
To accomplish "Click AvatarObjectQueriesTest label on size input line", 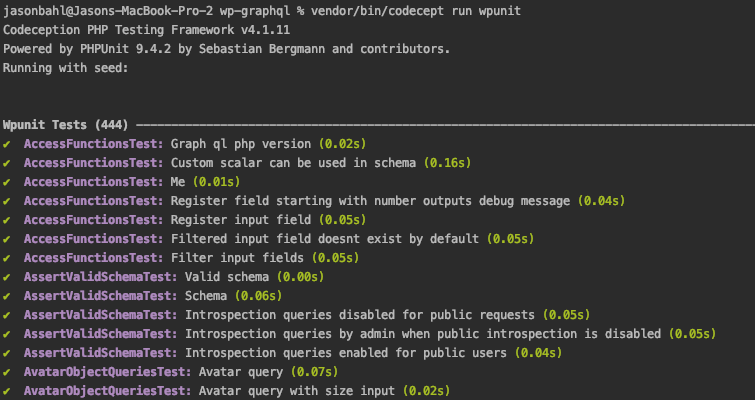I will (107, 391).
